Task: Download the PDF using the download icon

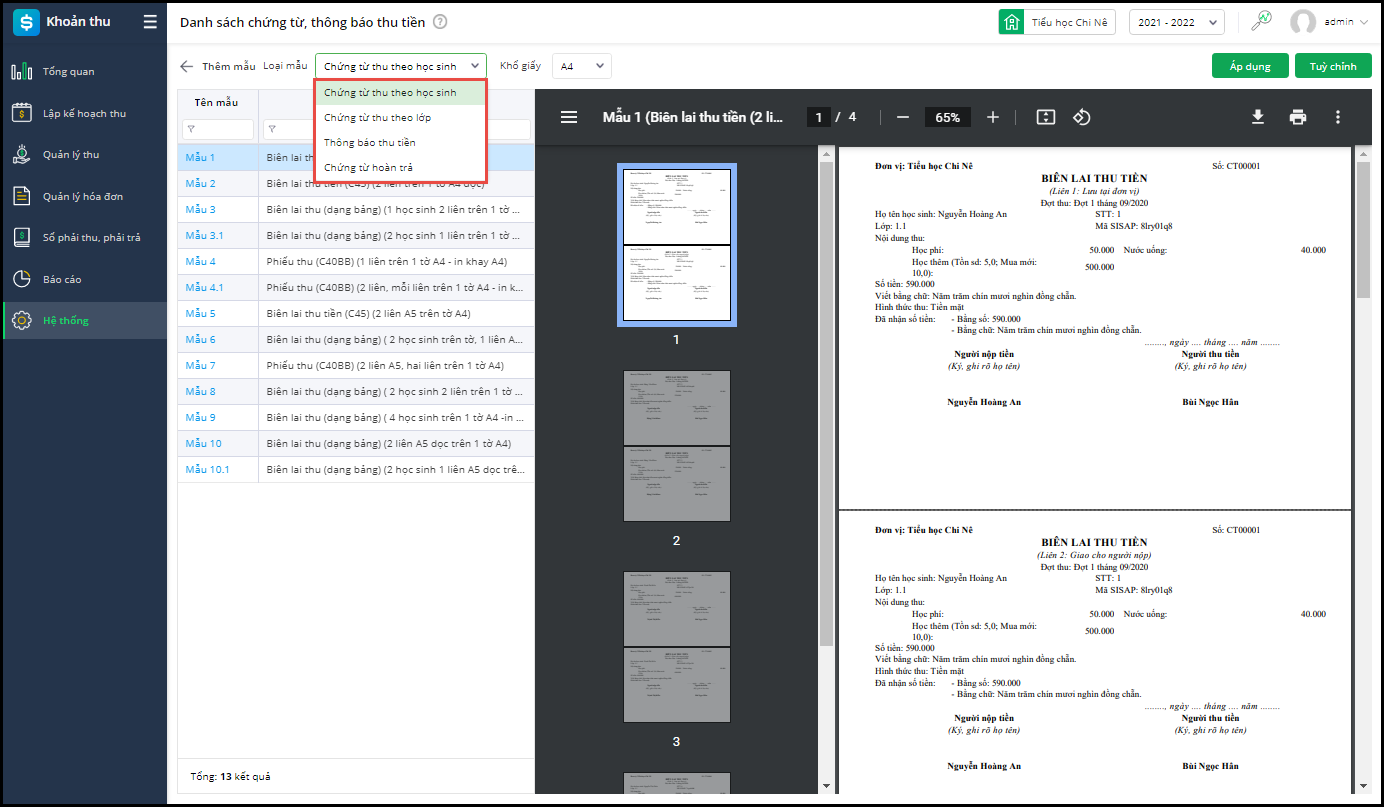Action: pyautogui.click(x=1258, y=117)
